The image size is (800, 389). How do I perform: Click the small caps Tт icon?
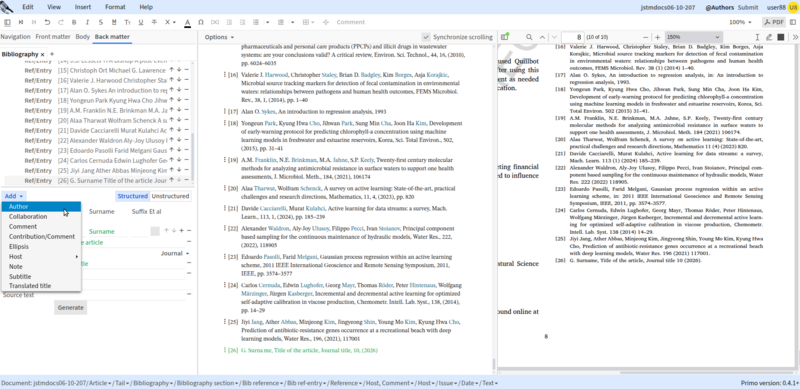pos(128,22)
